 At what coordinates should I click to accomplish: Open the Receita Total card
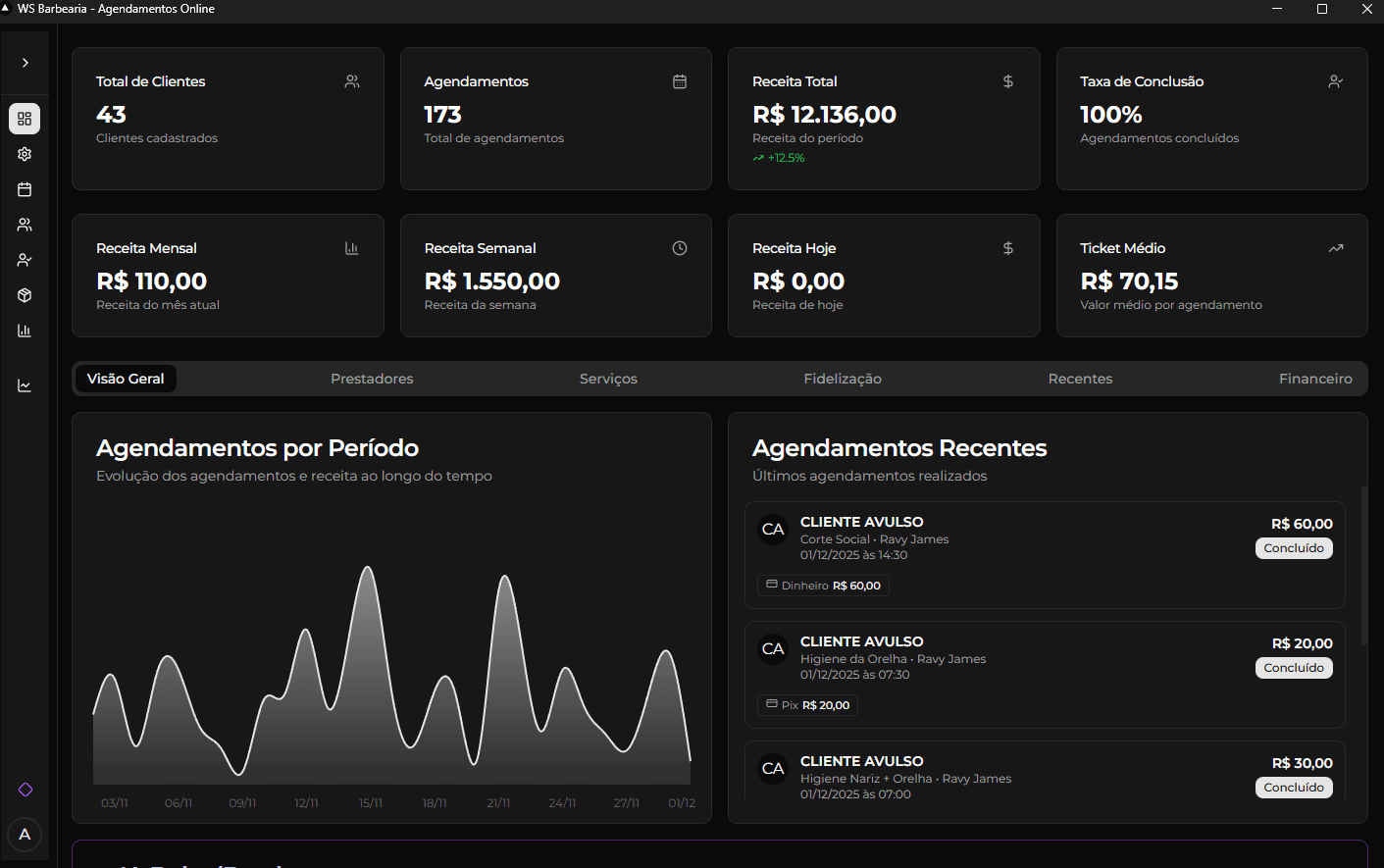[883, 119]
